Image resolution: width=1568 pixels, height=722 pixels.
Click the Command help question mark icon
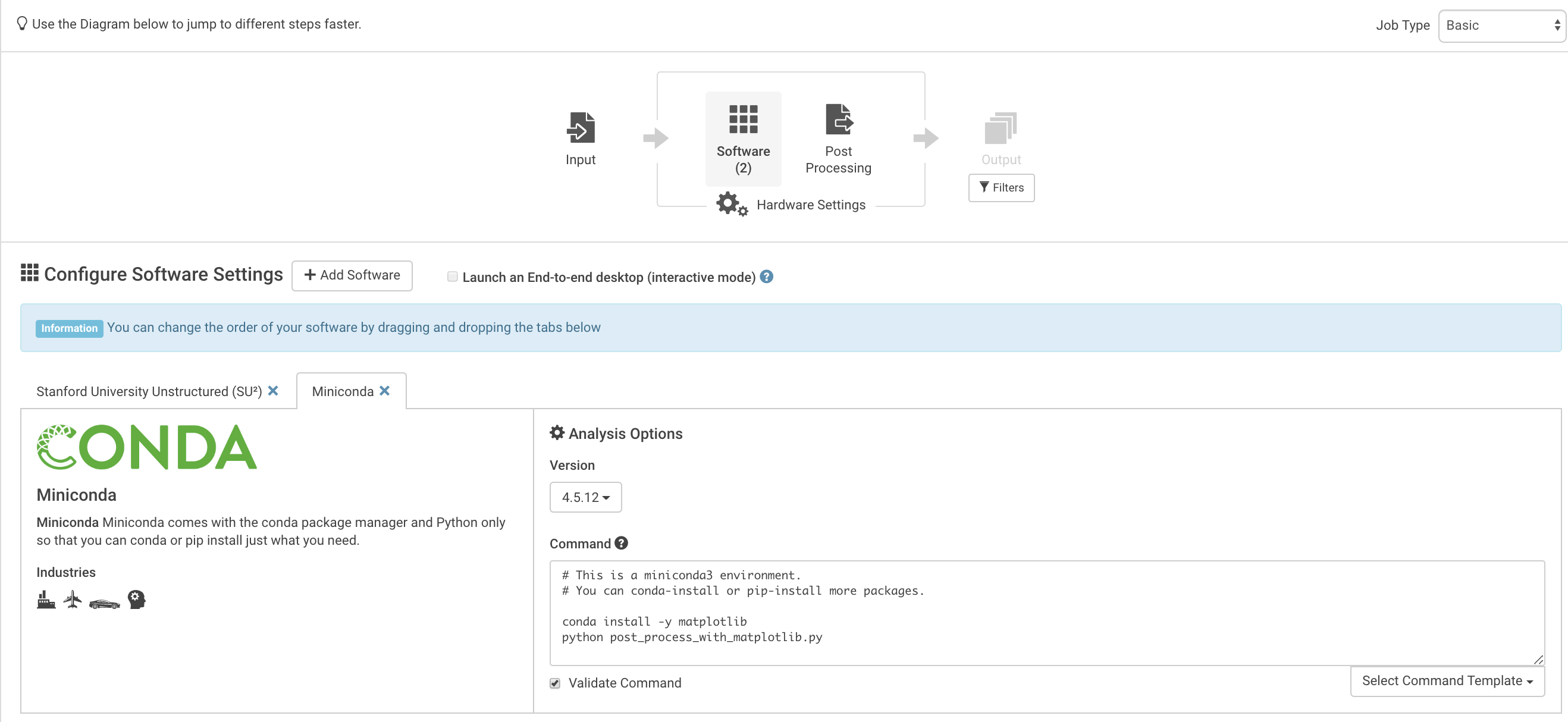coord(622,543)
